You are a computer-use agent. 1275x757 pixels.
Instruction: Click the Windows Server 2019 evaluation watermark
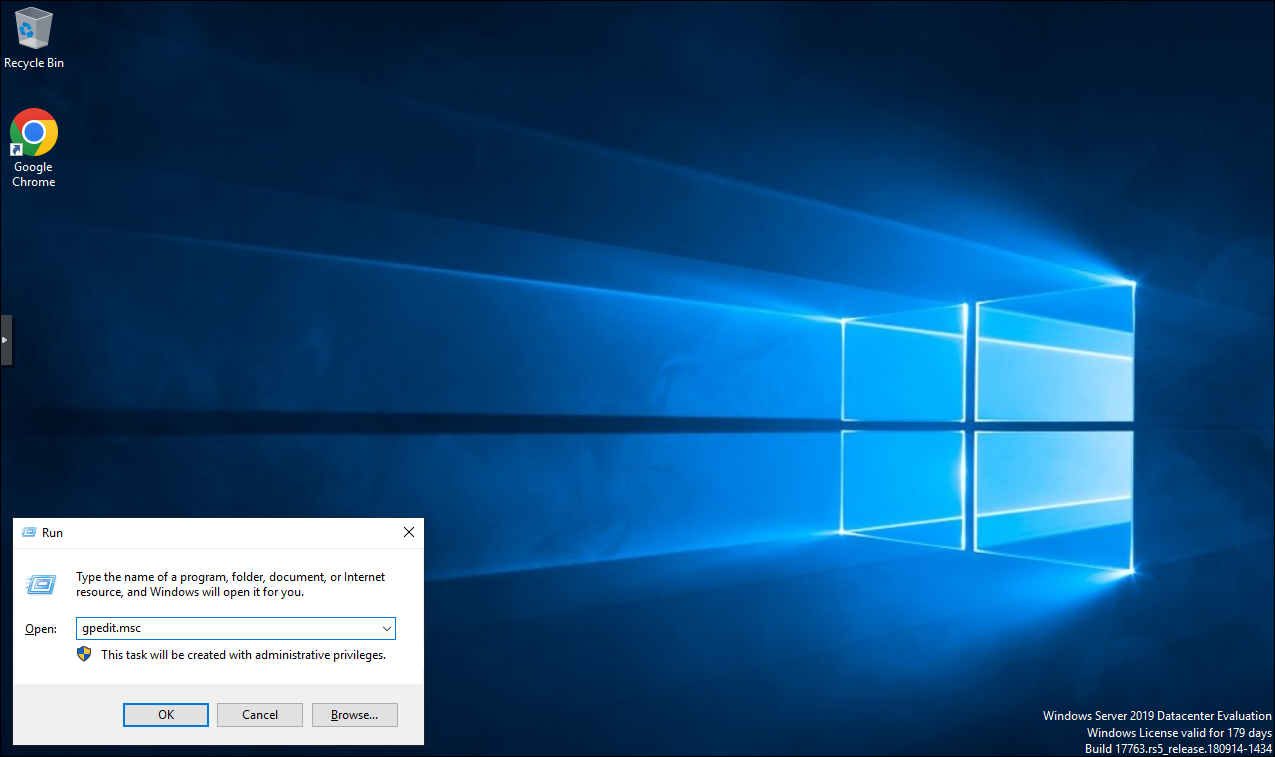point(1156,732)
